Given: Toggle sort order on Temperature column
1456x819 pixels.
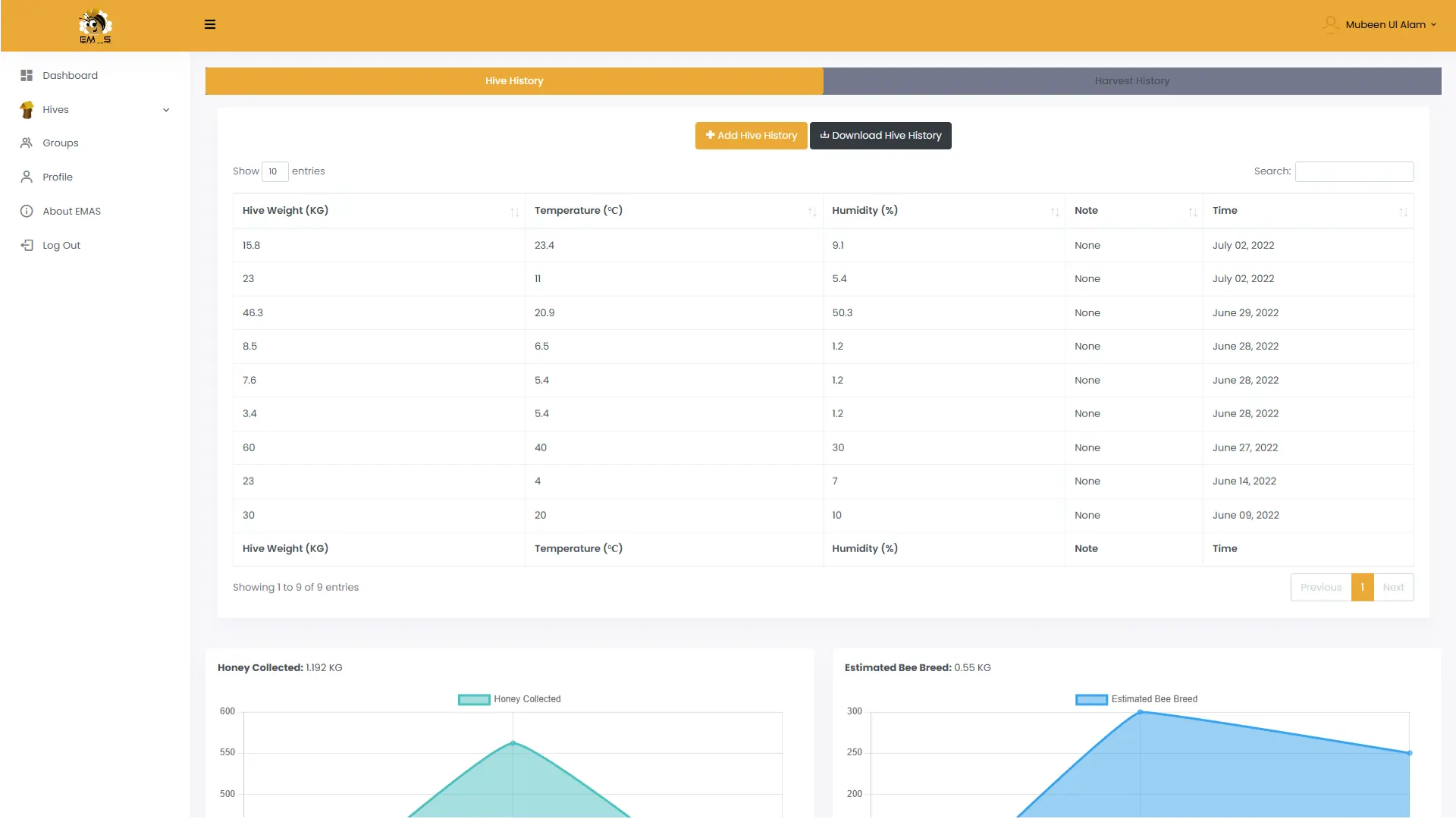Looking at the screenshot, I should pyautogui.click(x=812, y=212).
